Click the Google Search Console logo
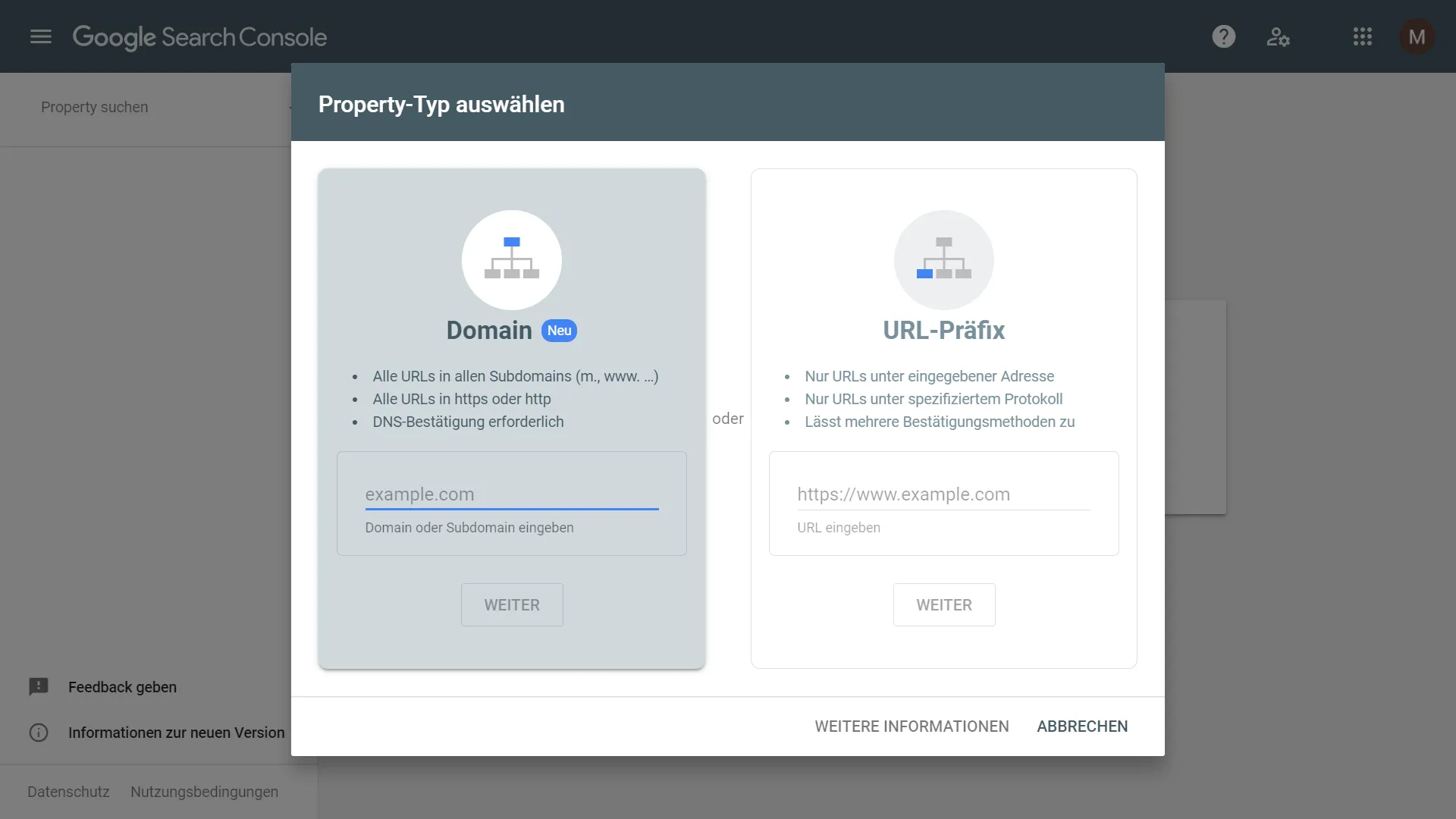 click(199, 36)
